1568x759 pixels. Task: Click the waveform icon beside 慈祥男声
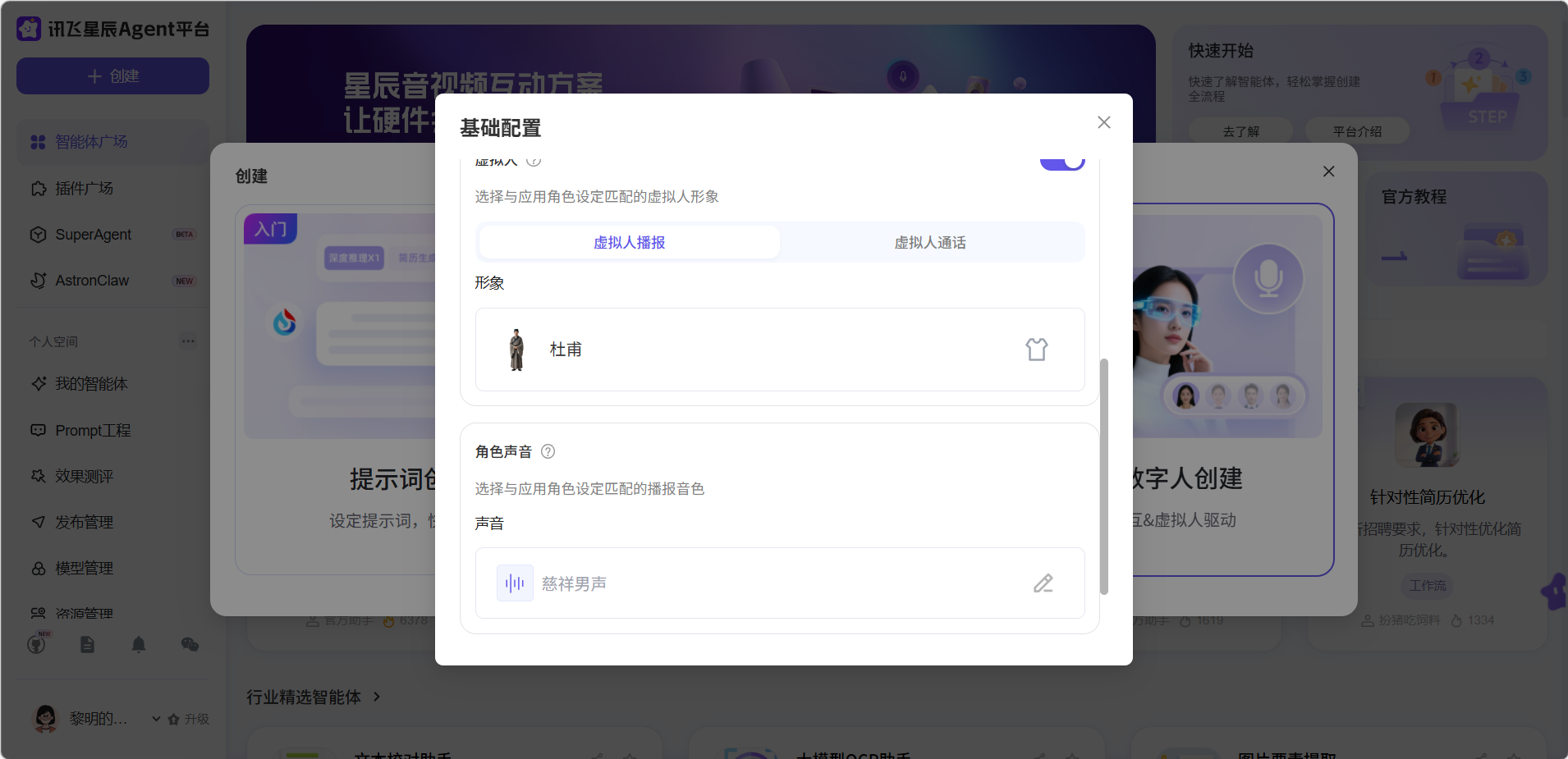click(x=515, y=583)
